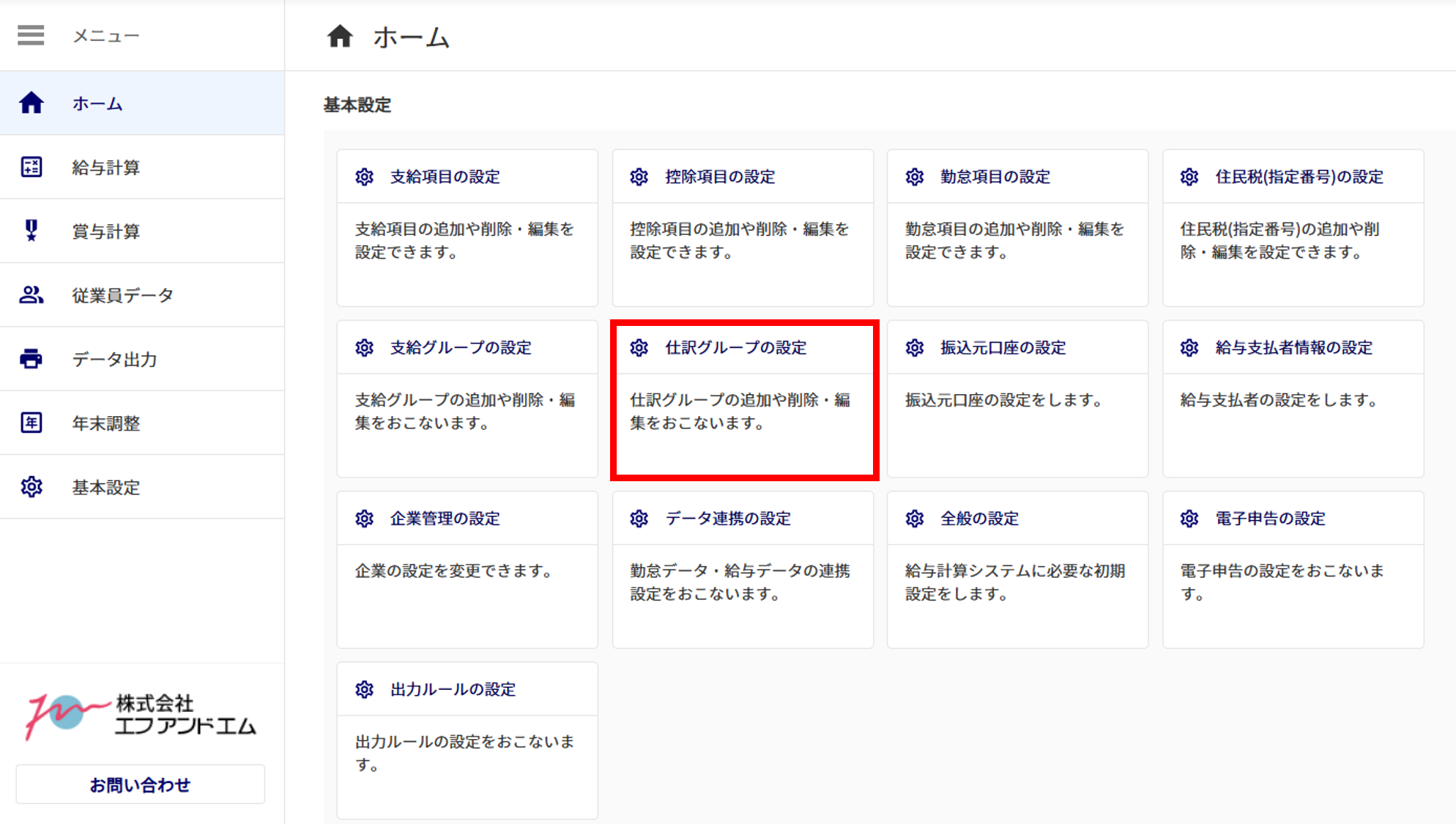This screenshot has height=824, width=1456.
Task: Click gear icon on 支給項目の設定 card
Action: click(365, 177)
